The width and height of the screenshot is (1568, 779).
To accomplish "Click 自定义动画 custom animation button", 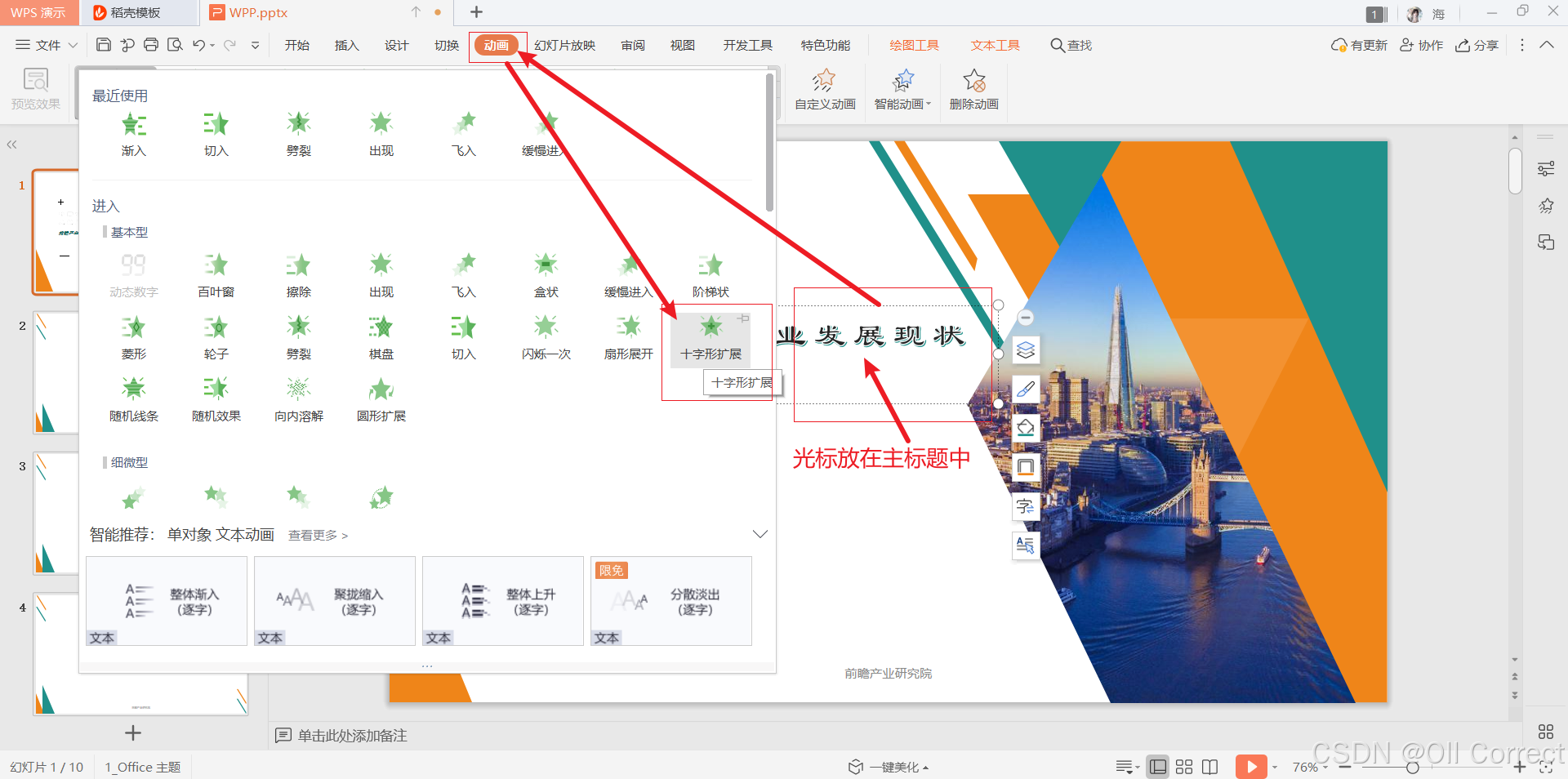I will tap(825, 90).
